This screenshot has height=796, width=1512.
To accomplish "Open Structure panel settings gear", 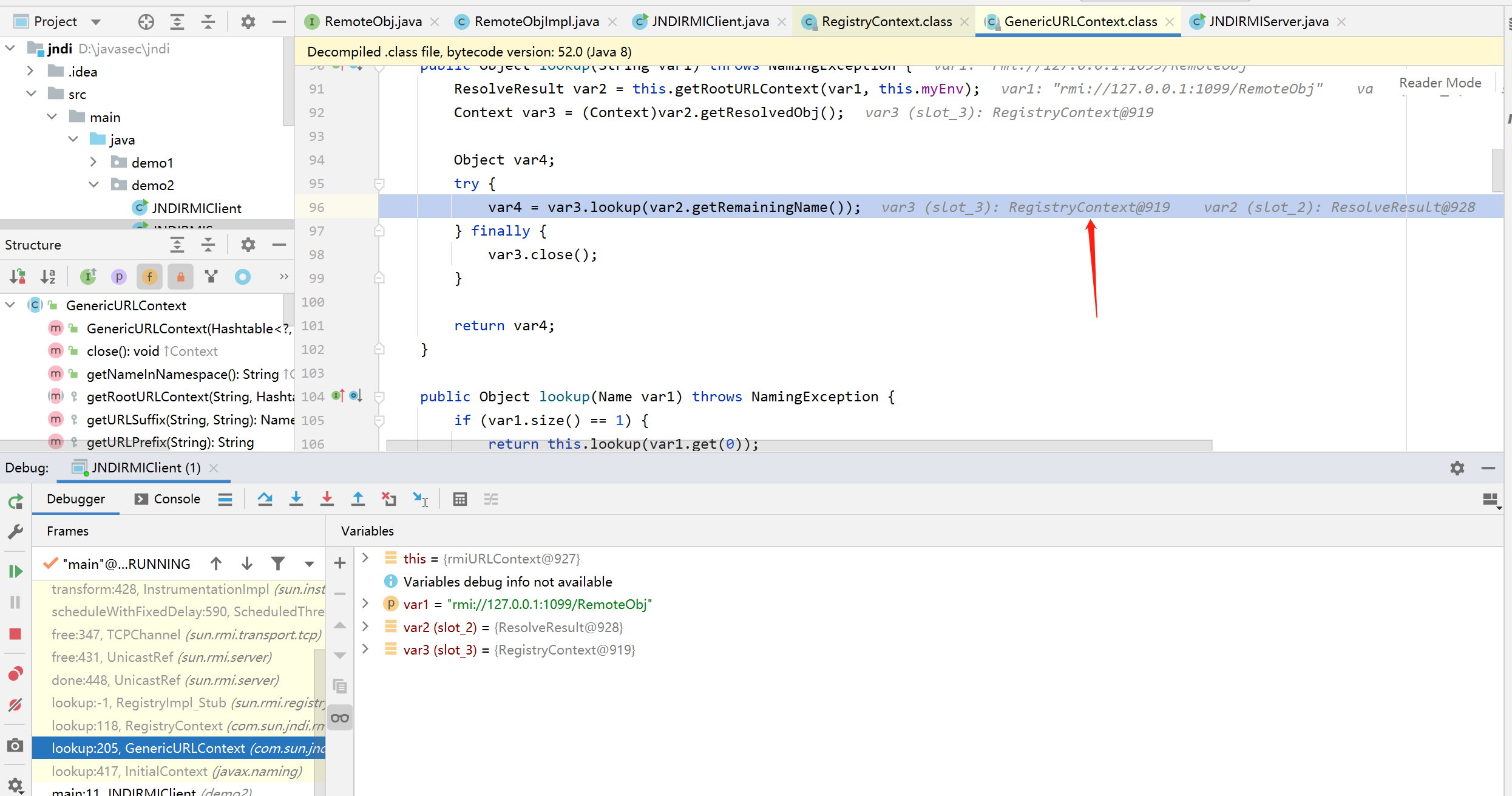I will pyautogui.click(x=248, y=245).
